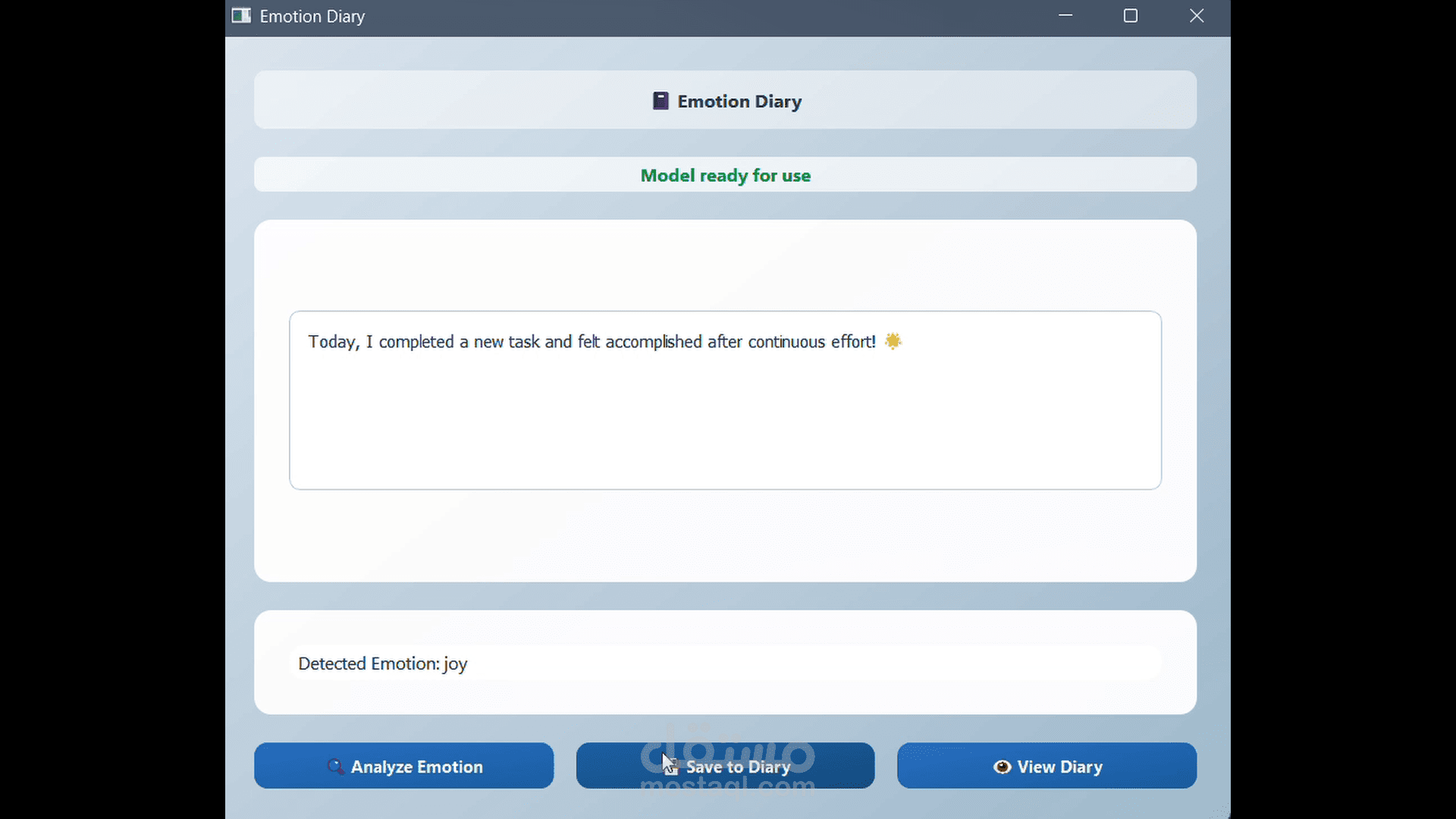Save the entry using Save to Diary
The width and height of the screenshot is (1456, 819).
click(x=725, y=766)
